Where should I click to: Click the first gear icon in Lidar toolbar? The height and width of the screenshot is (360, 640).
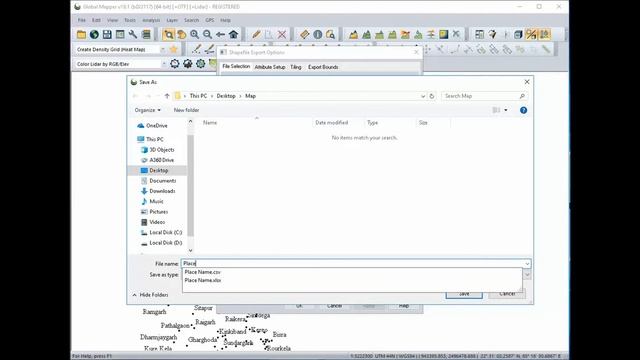(175, 64)
